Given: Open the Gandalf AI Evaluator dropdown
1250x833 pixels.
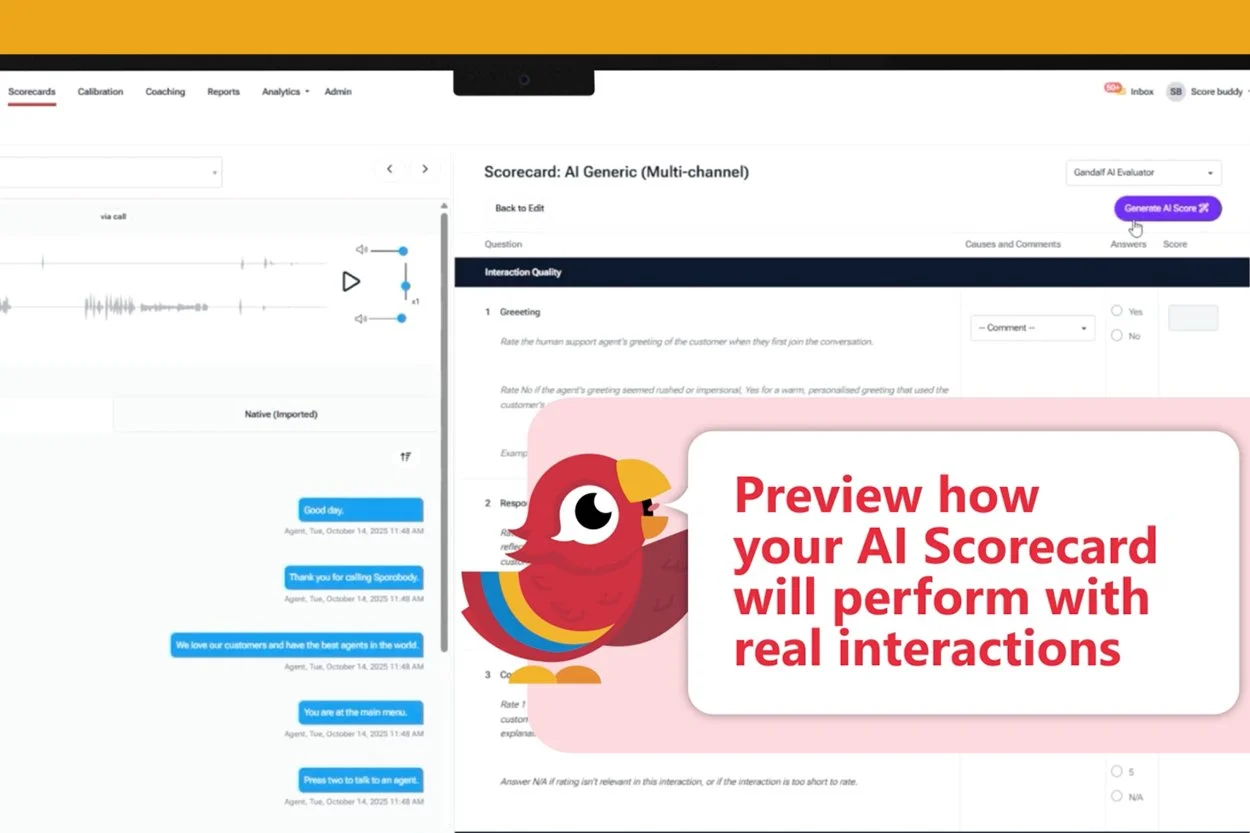Looking at the screenshot, I should [x=1144, y=172].
